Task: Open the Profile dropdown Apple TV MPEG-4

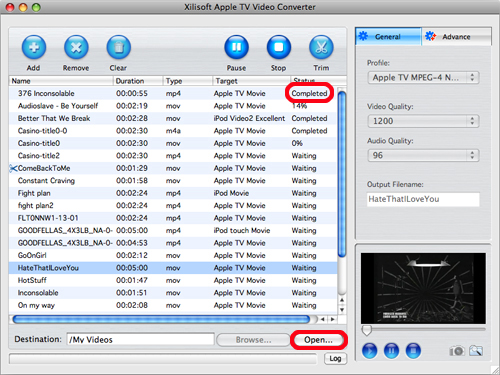Action: pos(423,78)
